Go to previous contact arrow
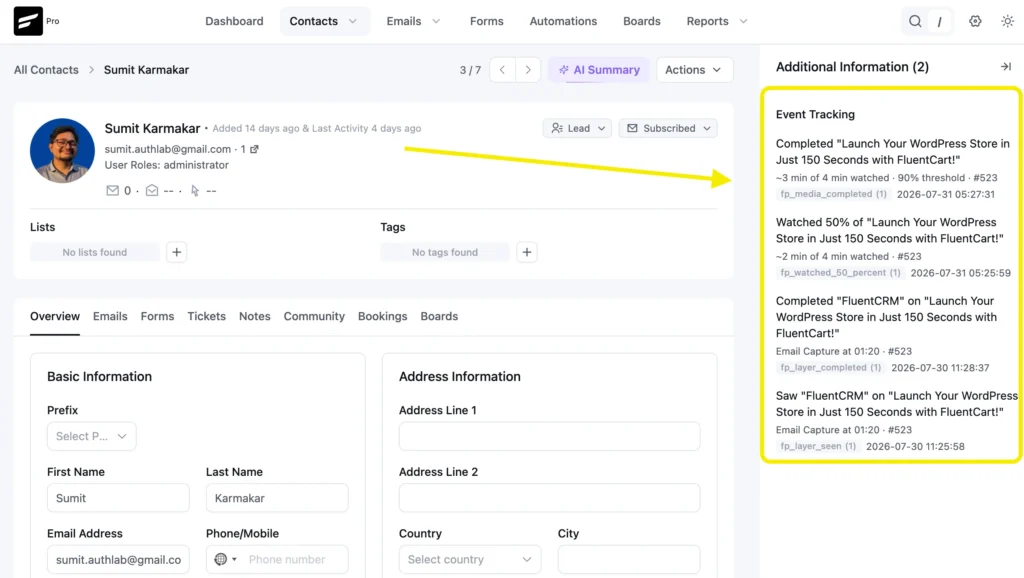Viewport: 1024px width, 578px height. pyautogui.click(x=502, y=70)
